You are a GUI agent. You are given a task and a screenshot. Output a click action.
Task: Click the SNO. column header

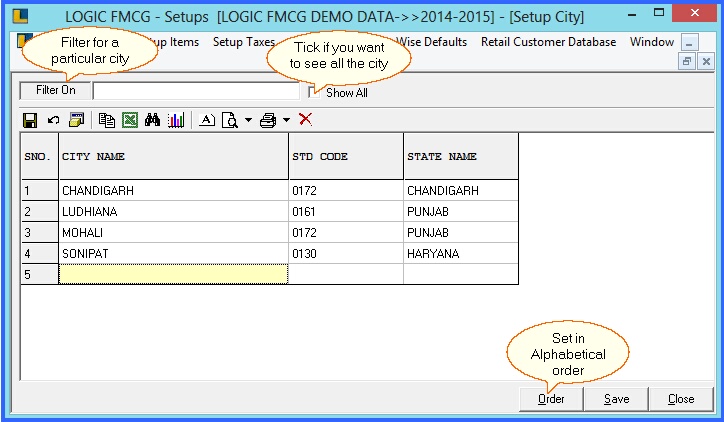pyautogui.click(x=40, y=157)
